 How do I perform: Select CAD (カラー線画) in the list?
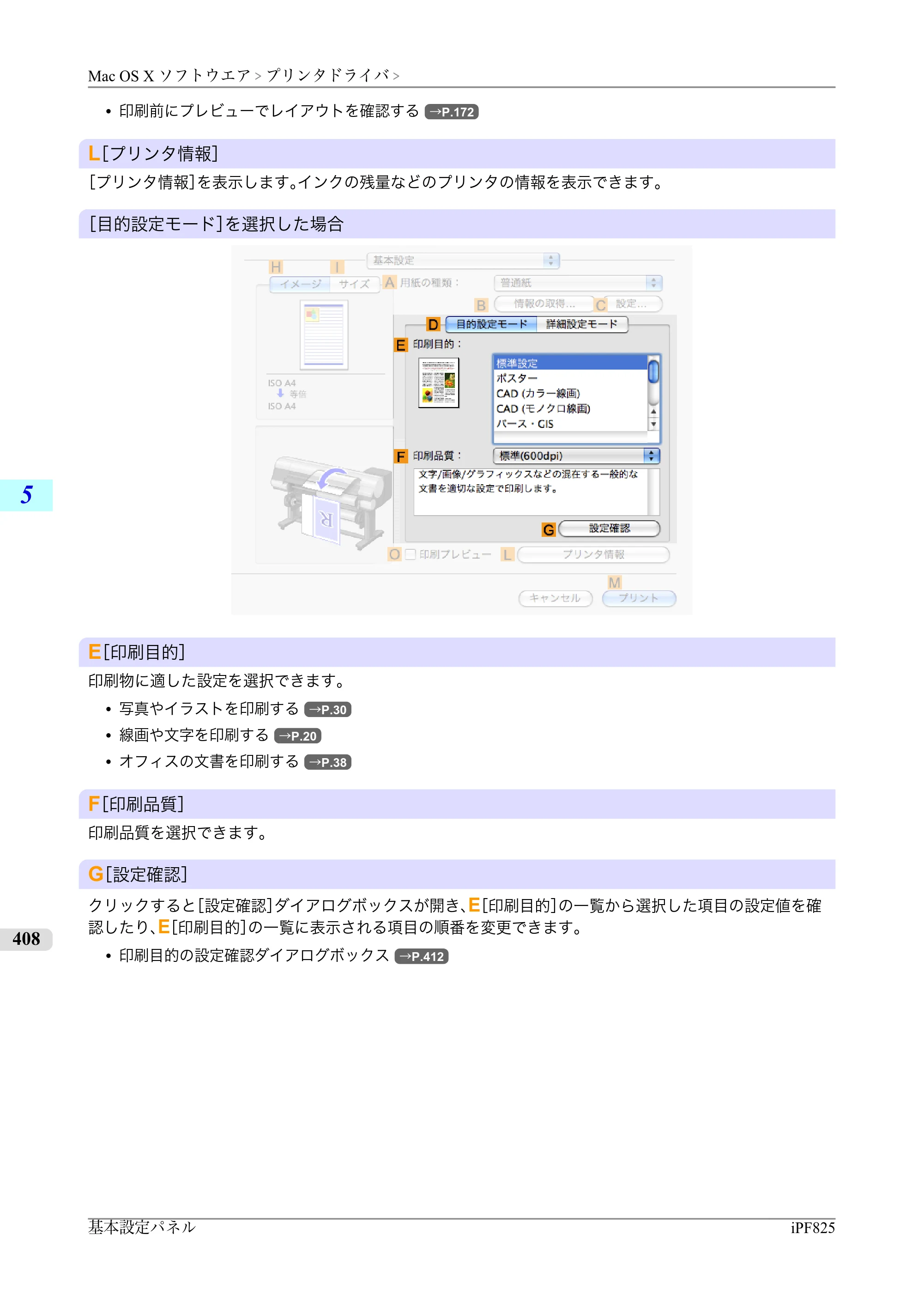[x=571, y=393]
